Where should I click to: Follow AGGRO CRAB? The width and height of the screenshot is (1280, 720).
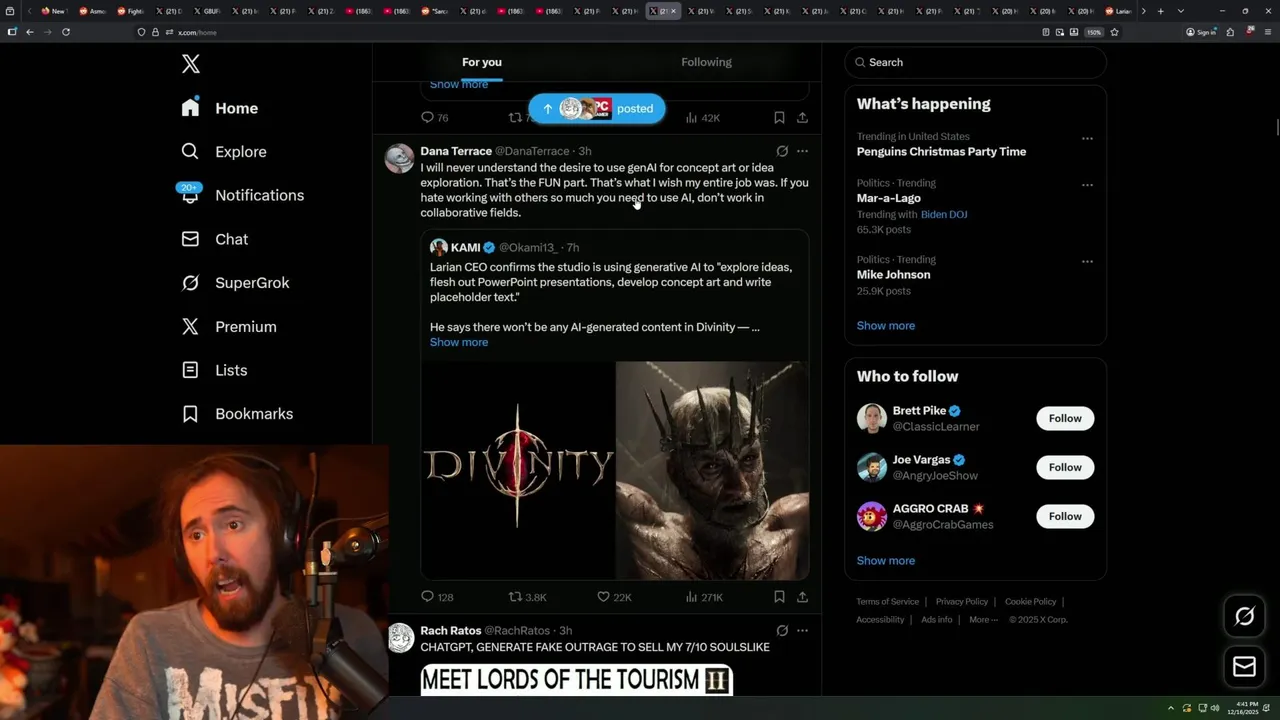pos(1065,516)
